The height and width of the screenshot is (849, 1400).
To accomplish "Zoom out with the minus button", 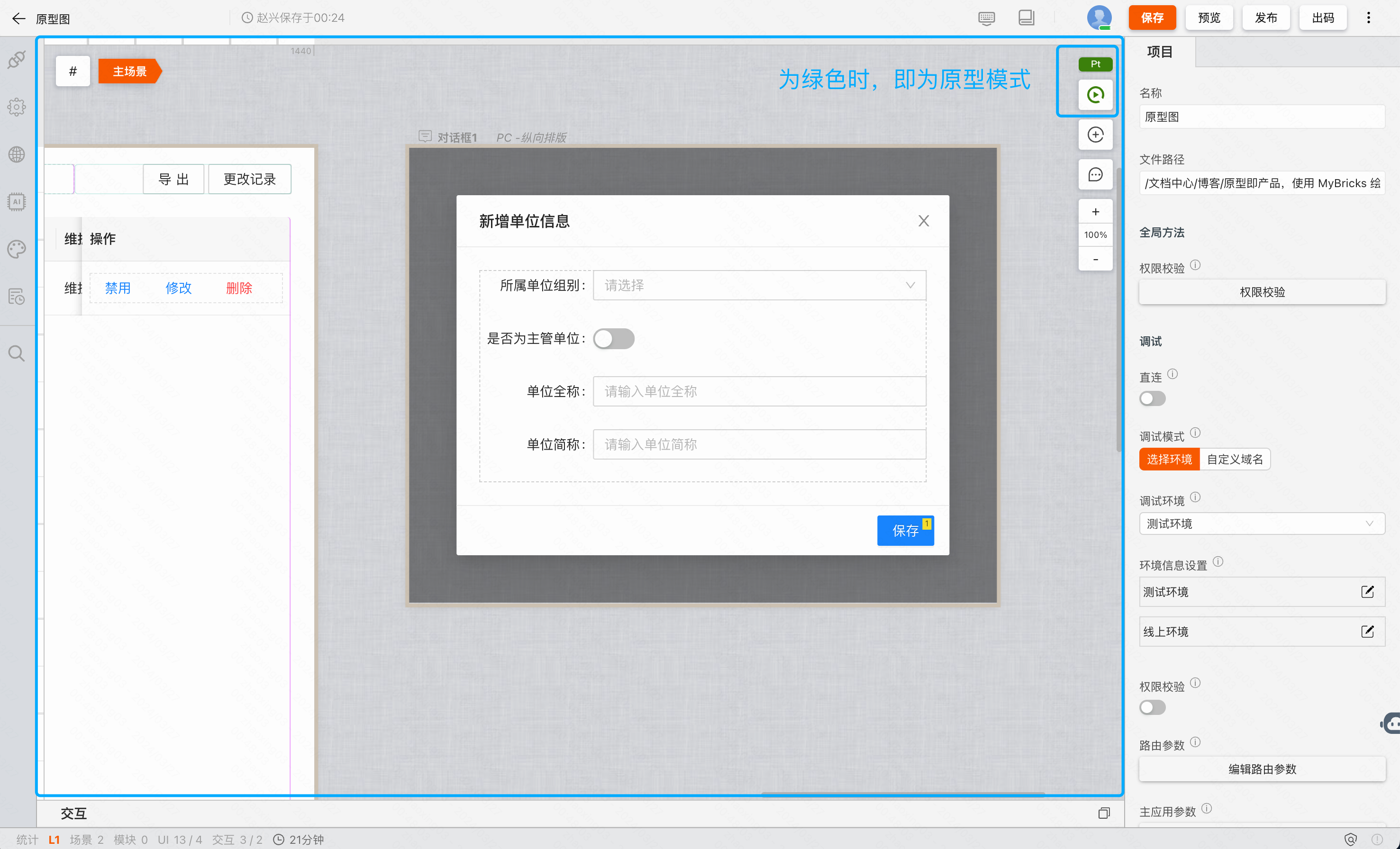I will pyautogui.click(x=1095, y=259).
